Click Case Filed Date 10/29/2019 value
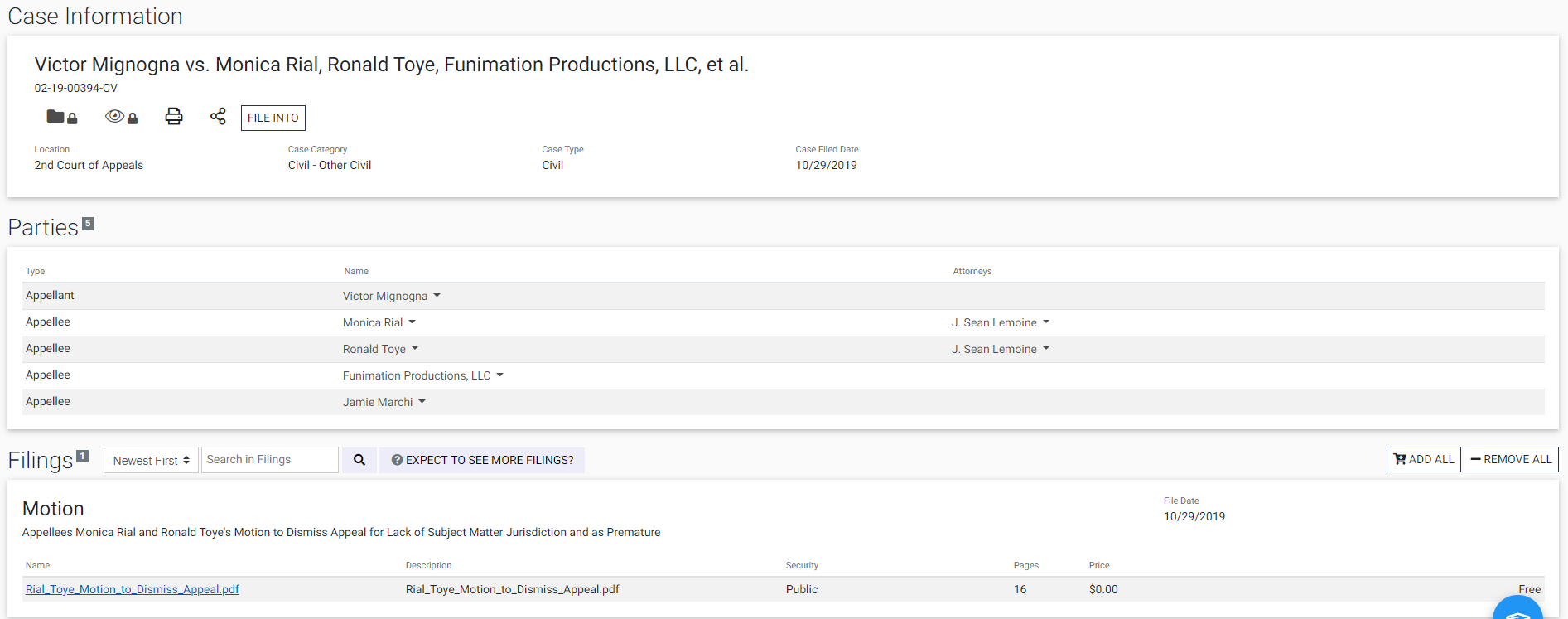The image size is (1568, 619). (827, 165)
